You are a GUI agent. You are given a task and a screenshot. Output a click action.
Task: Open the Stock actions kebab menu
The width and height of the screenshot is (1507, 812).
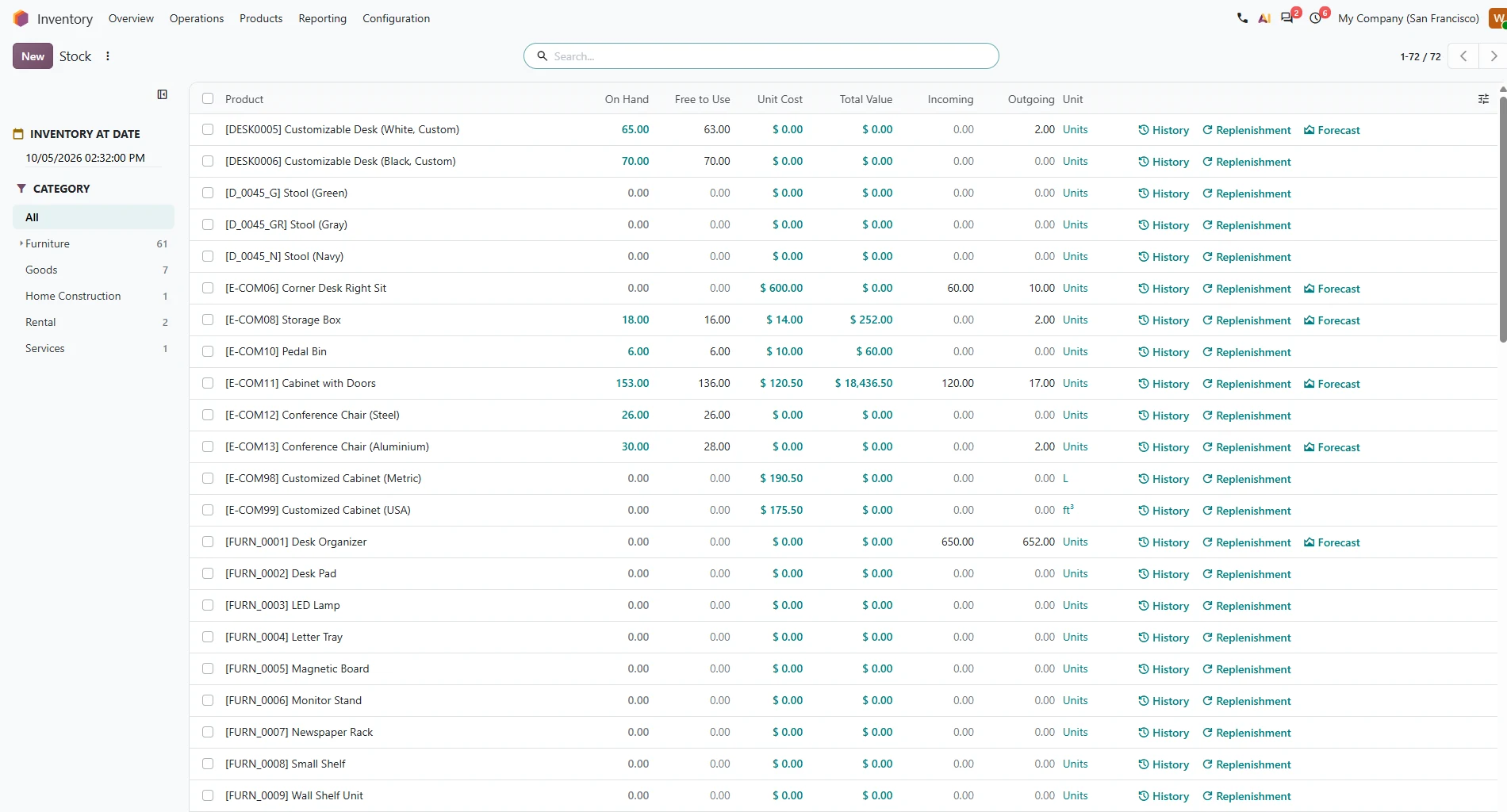pyautogui.click(x=108, y=56)
